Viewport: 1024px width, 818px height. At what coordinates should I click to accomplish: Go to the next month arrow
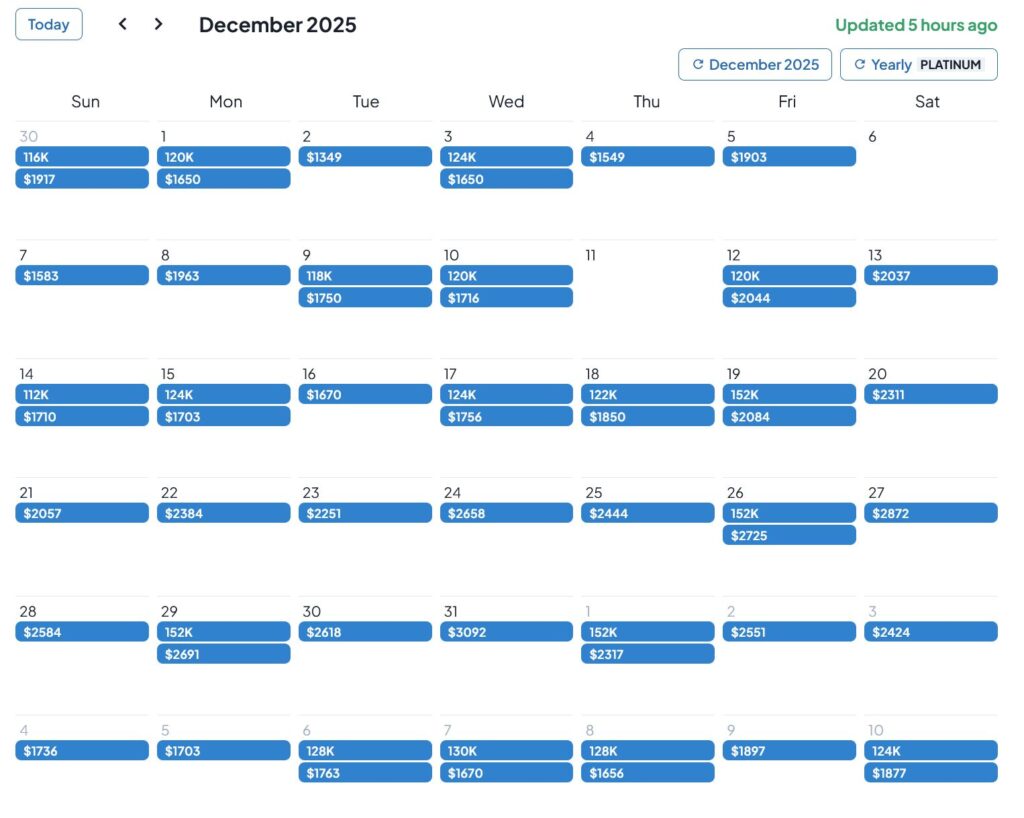click(x=158, y=24)
